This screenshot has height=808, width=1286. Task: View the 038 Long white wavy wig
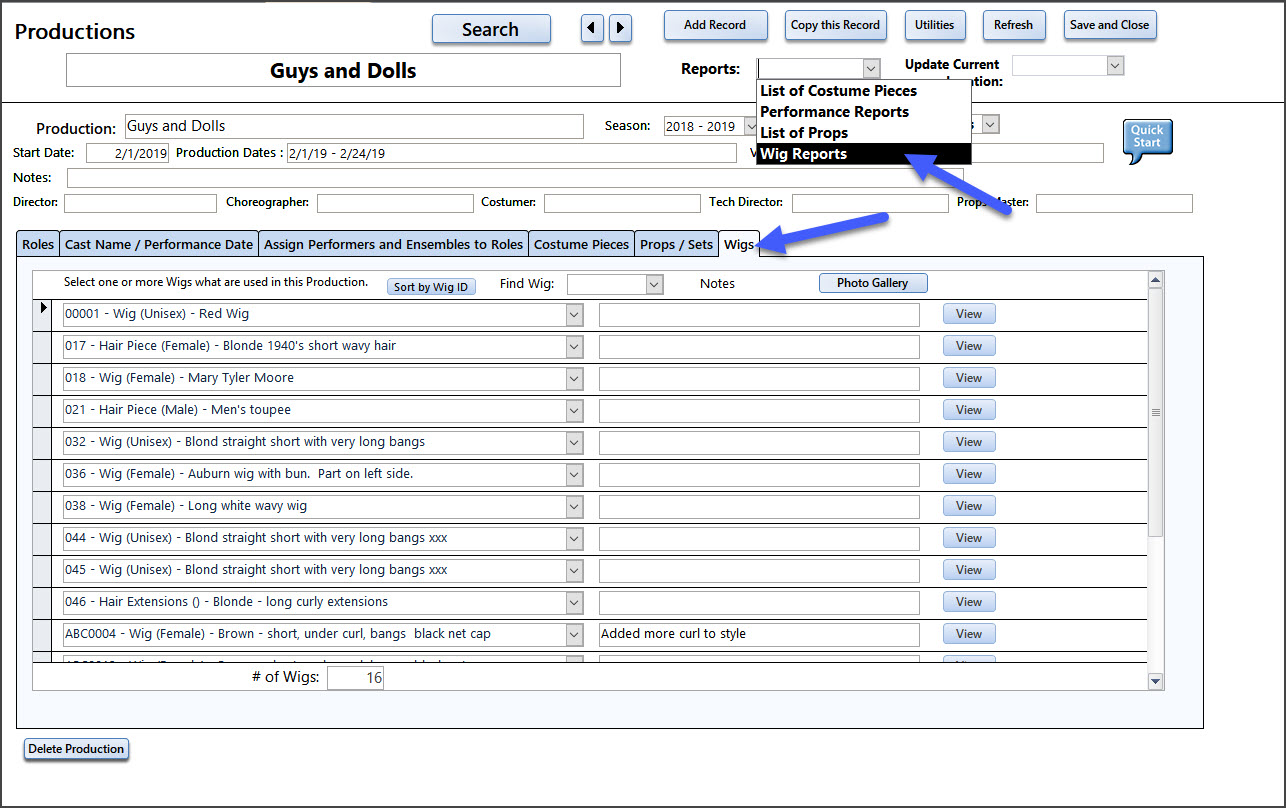[969, 506]
